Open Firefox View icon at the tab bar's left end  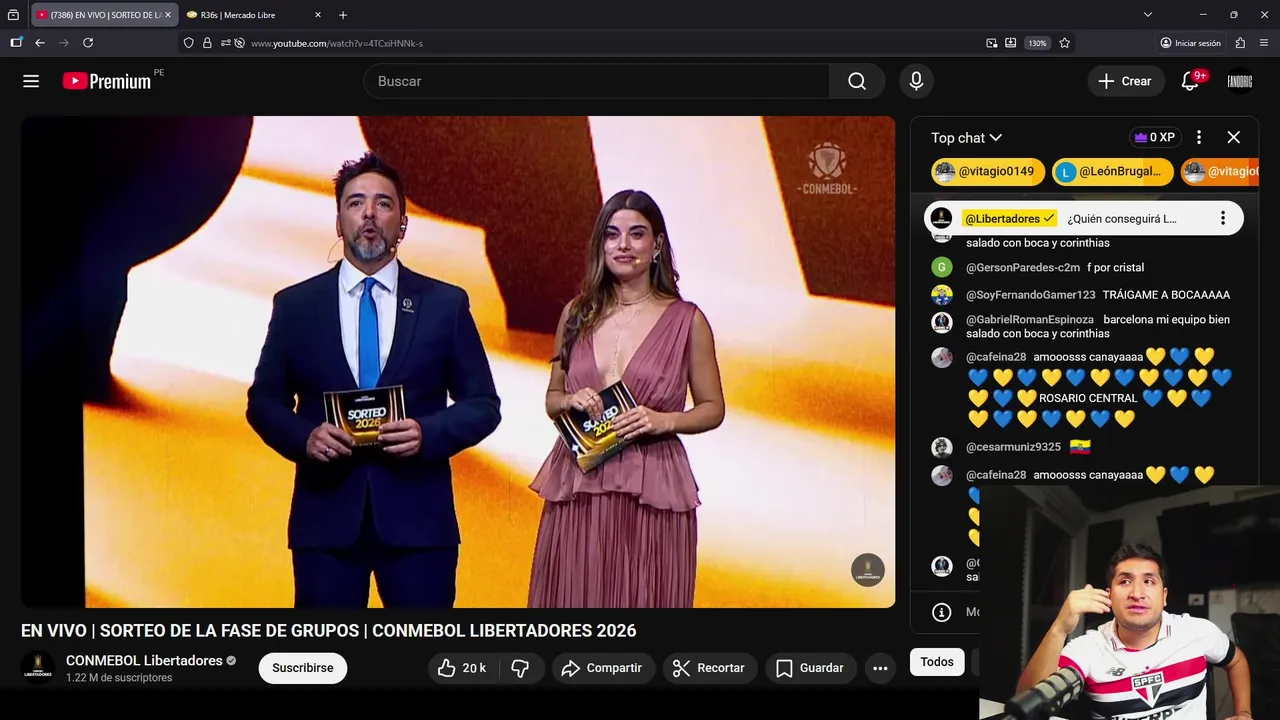pyautogui.click(x=13, y=15)
